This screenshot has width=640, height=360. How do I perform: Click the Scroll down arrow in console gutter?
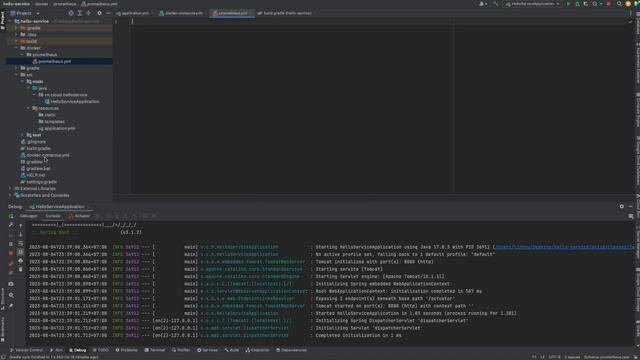(x=20, y=235)
